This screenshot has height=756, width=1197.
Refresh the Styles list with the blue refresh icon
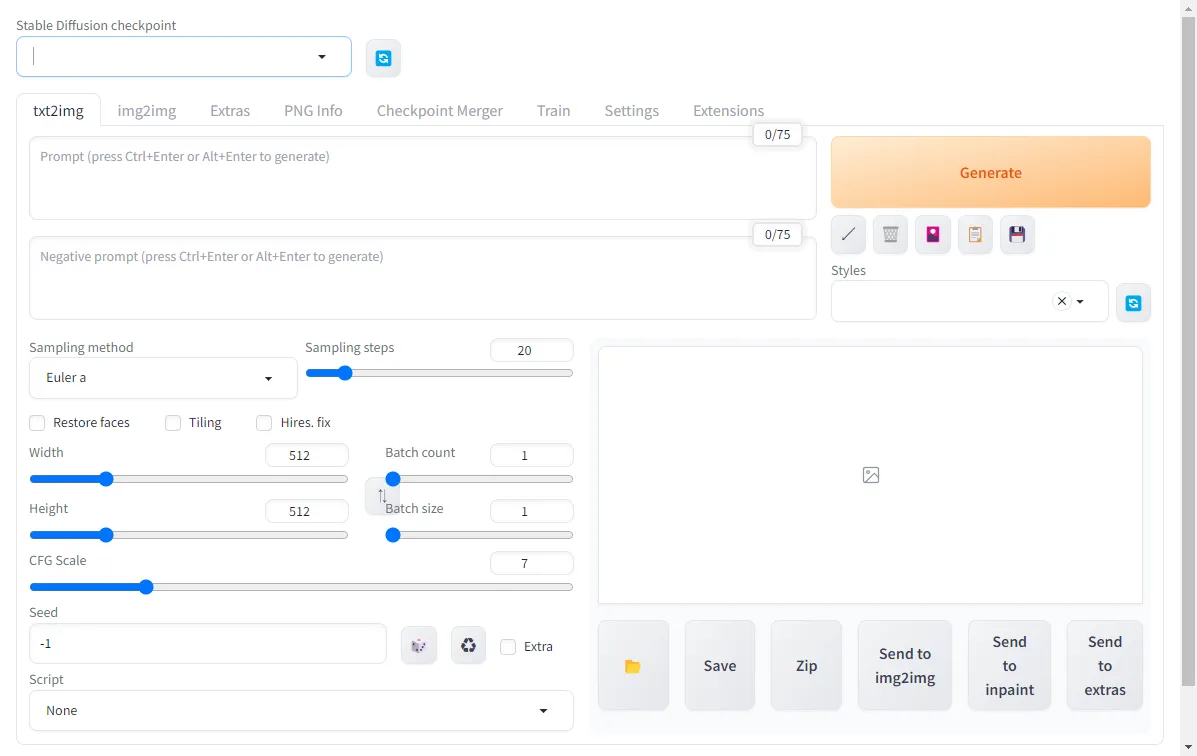click(1134, 301)
